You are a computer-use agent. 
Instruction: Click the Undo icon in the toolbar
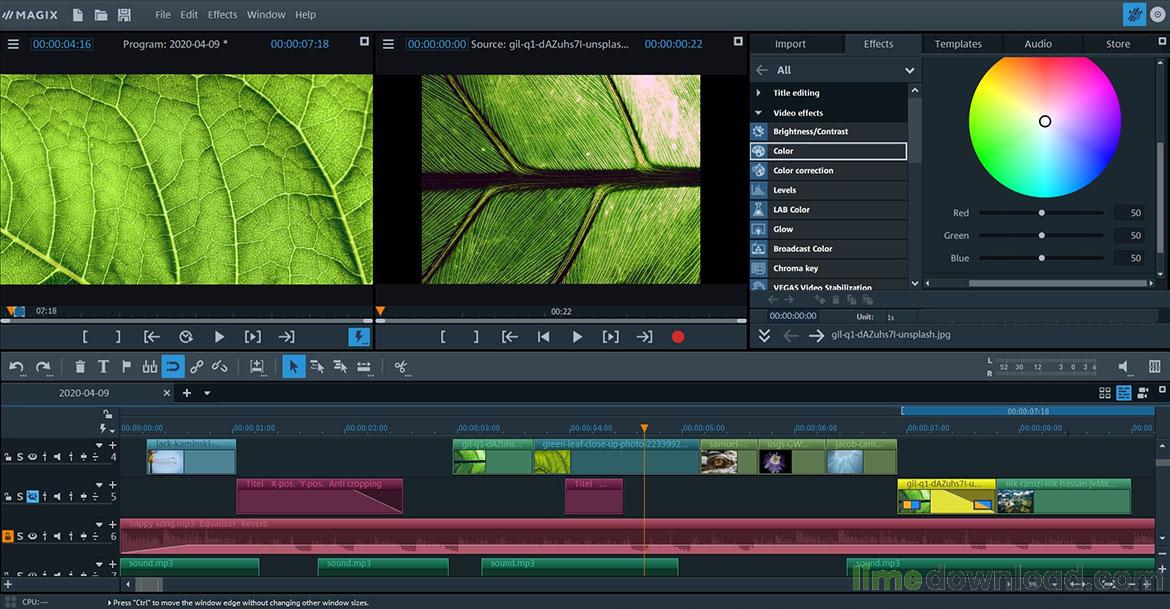click(18, 366)
